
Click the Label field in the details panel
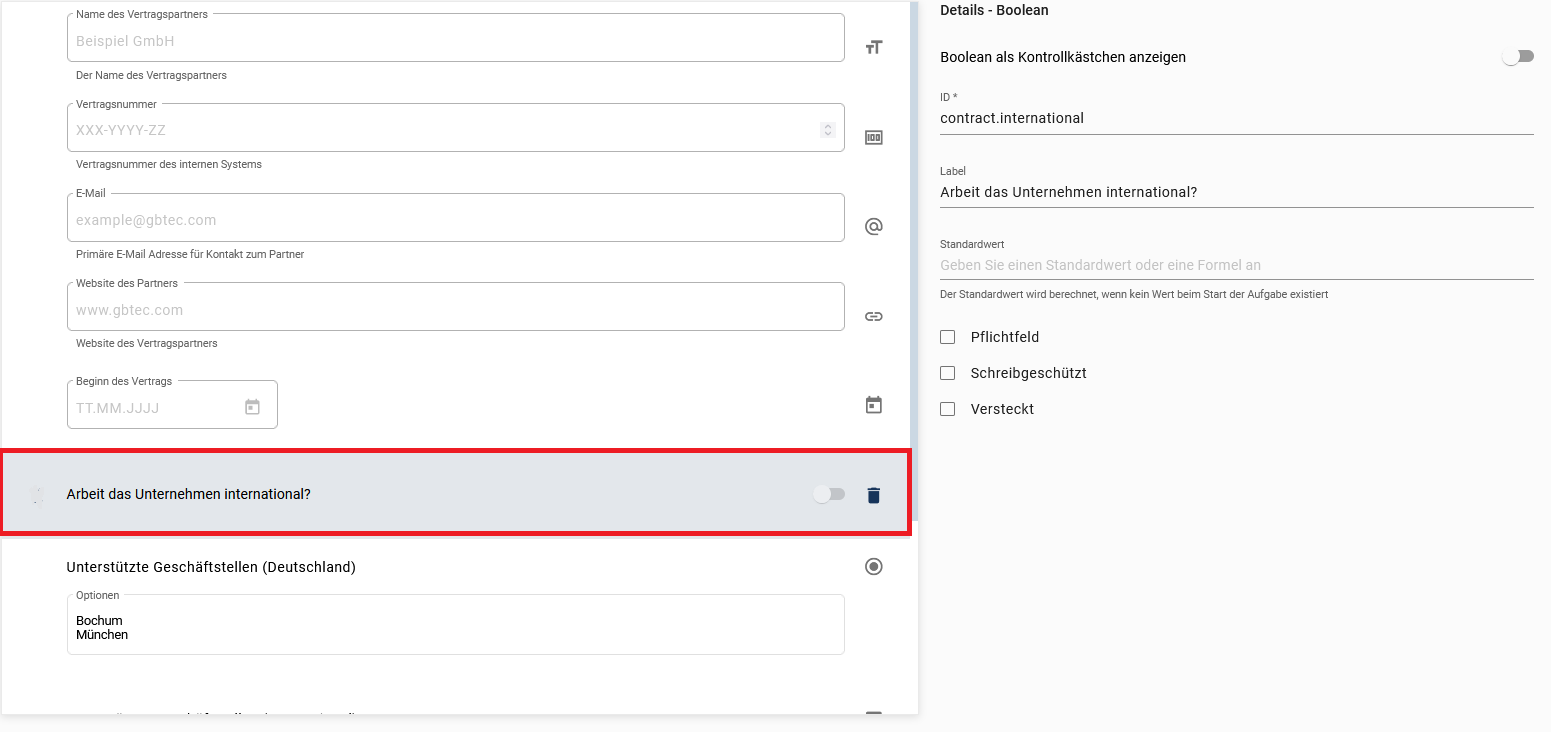pyautogui.click(x=1235, y=192)
